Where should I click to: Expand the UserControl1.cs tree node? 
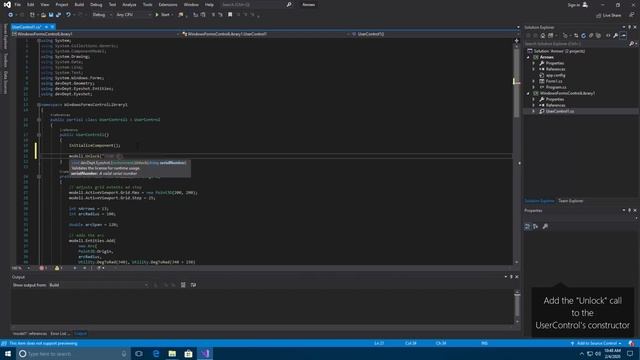pyautogui.click(x=533, y=111)
